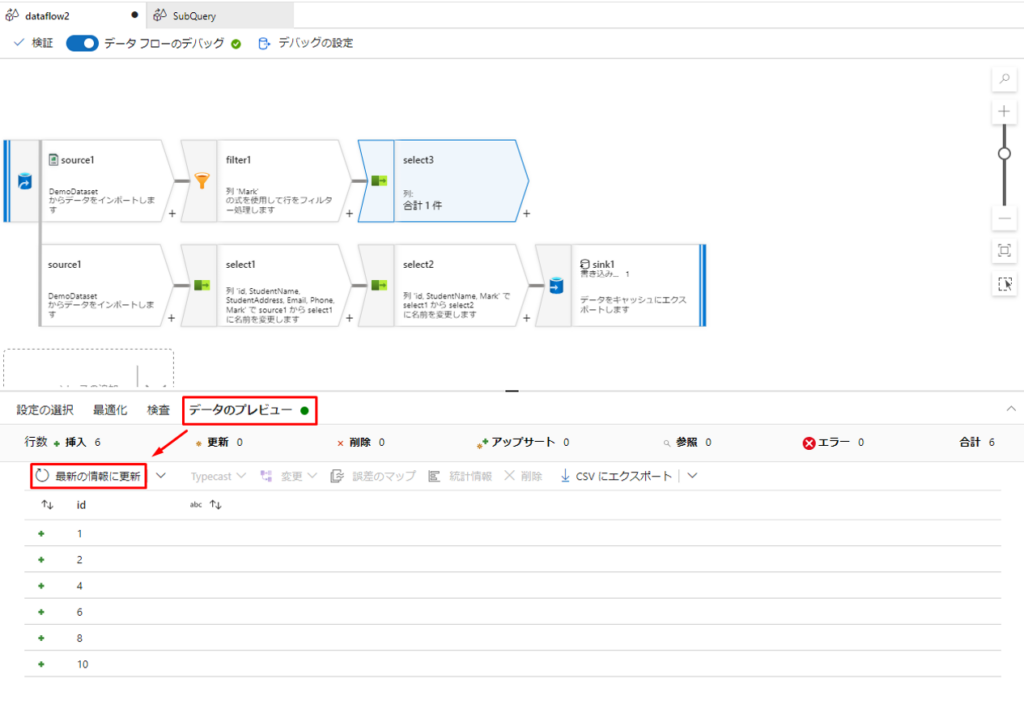The image size is (1024, 721).
Task: Click the filter1 funnel icon
Action: click(202, 181)
